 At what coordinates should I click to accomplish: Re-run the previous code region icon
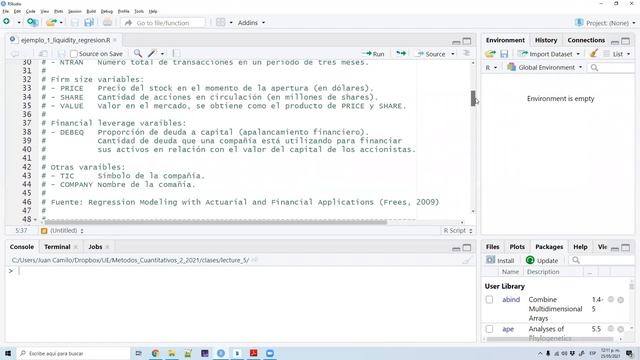tap(401, 53)
